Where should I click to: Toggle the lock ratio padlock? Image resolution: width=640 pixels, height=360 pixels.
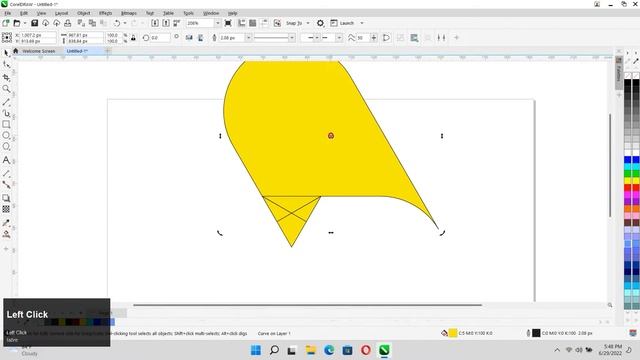point(133,38)
